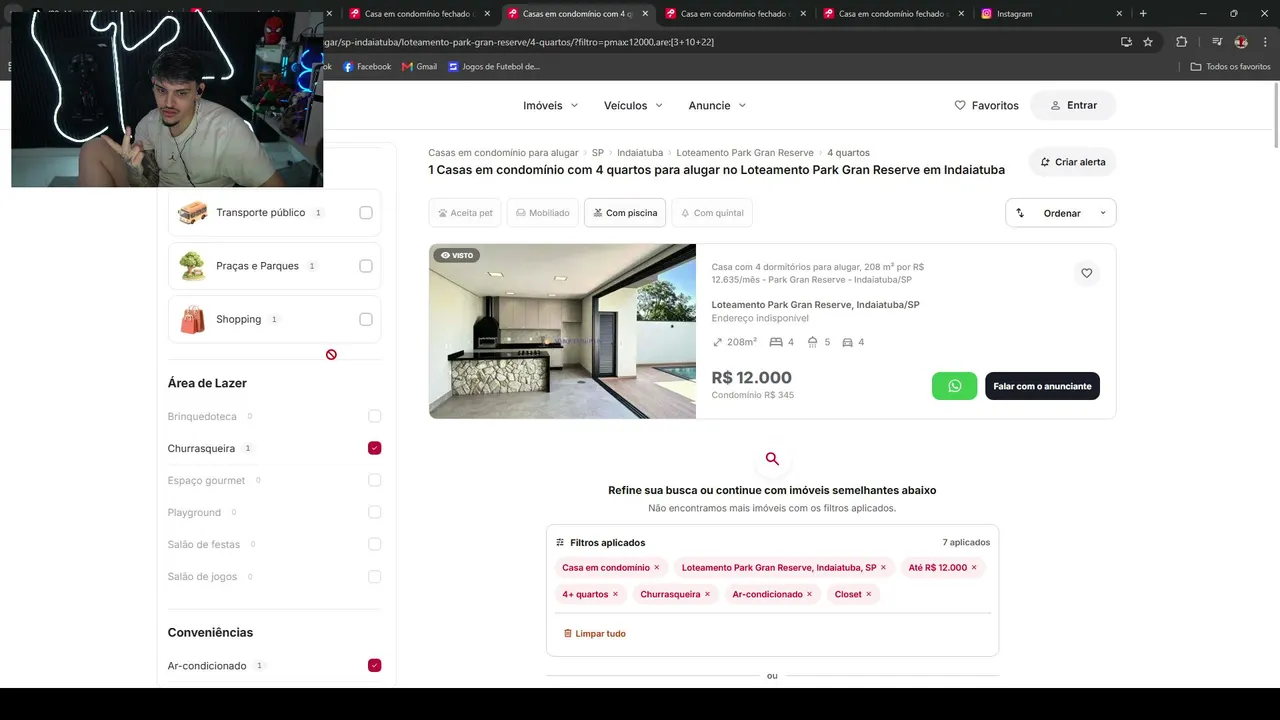Expand the Imóveis menu
Viewport: 1280px width, 720px height.
[x=551, y=105]
